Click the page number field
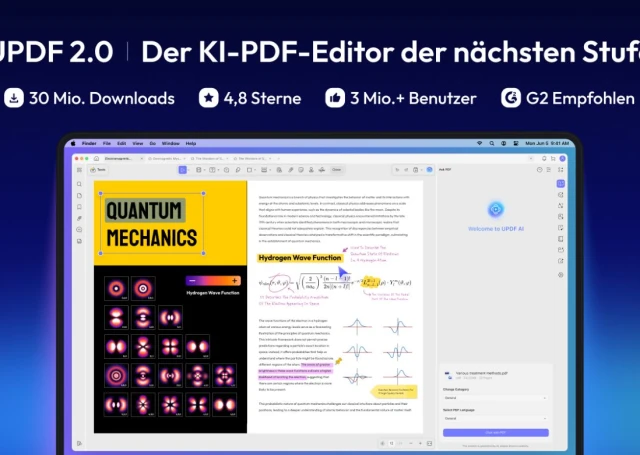This screenshot has height=455, width=640. pos(391,443)
